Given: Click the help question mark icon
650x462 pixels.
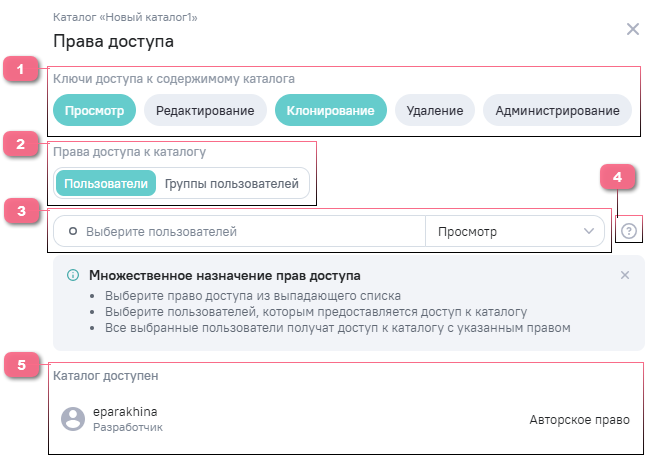Looking at the screenshot, I should click(x=629, y=231).
